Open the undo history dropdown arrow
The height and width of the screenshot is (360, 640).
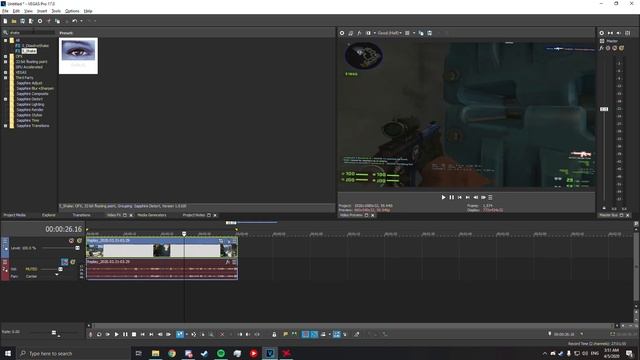pyautogui.click(x=81, y=21)
